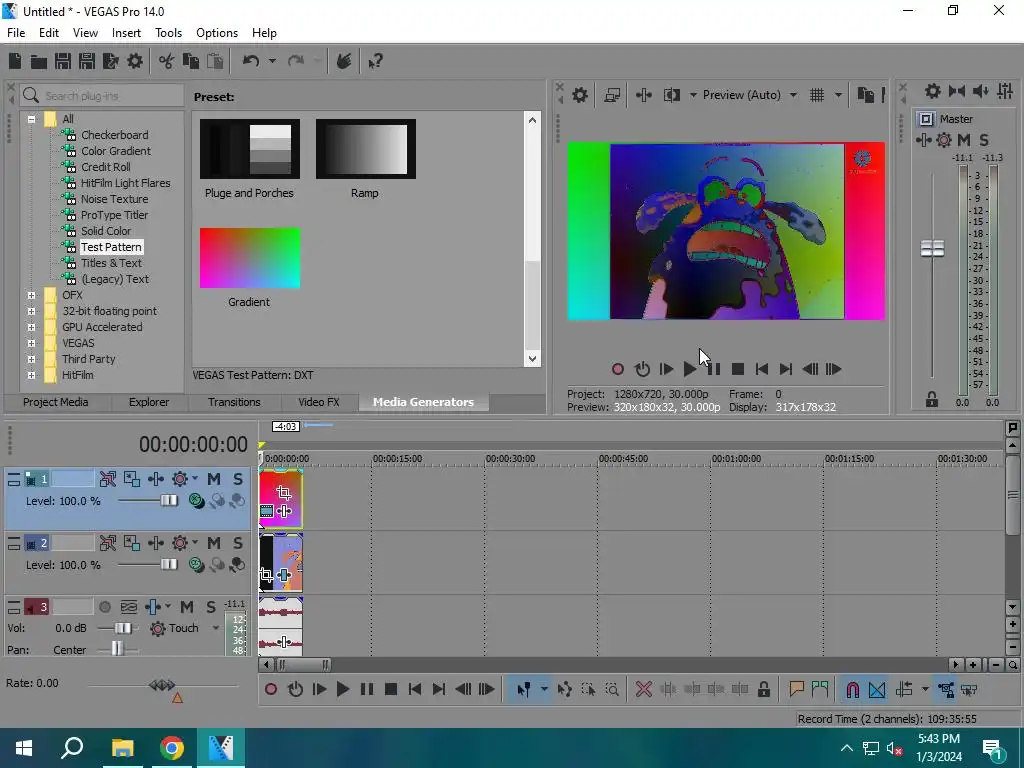Save the project with the disk icon
Screen dimensions: 1024x768
coord(63,61)
